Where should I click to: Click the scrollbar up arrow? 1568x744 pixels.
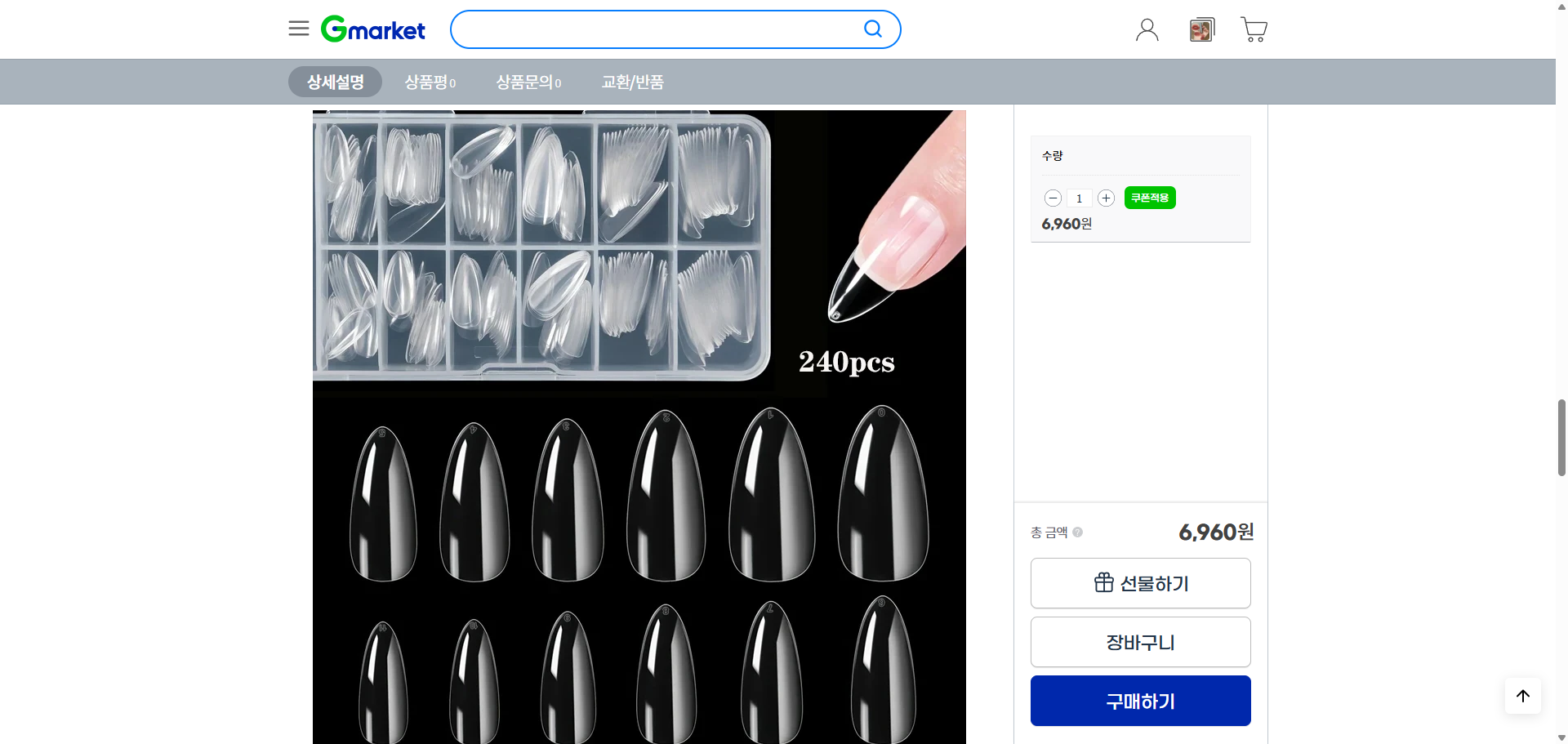1561,6
